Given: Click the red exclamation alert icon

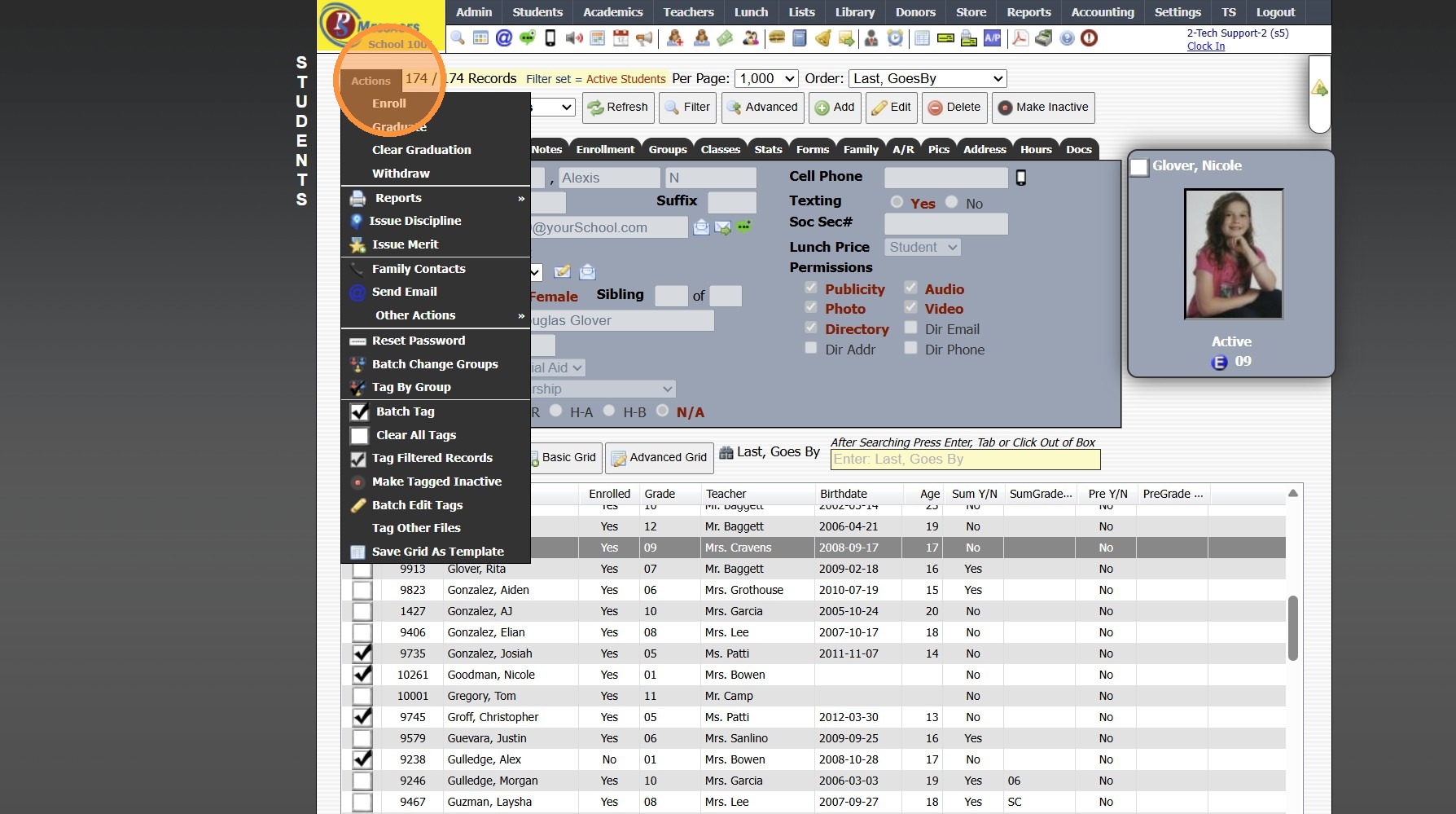Looking at the screenshot, I should pos(1090,37).
